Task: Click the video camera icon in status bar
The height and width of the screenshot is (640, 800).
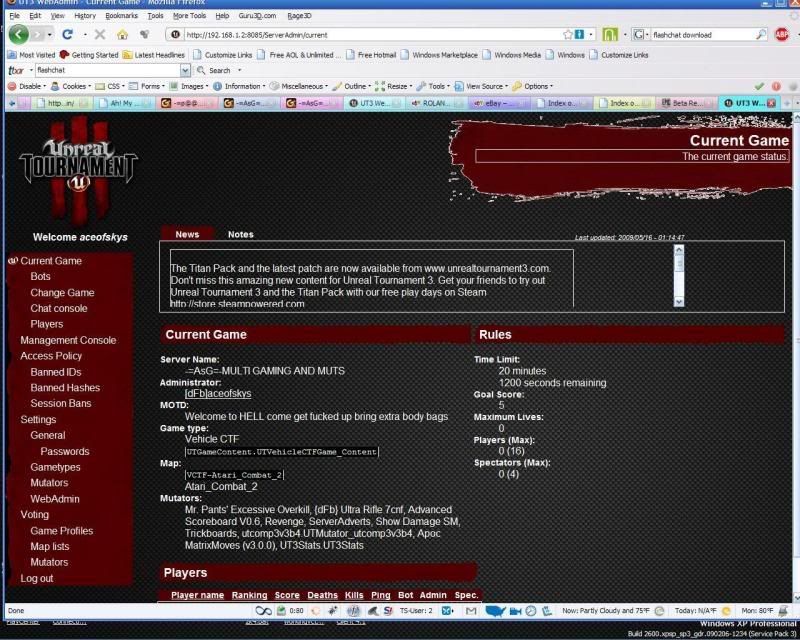Action: point(516,610)
